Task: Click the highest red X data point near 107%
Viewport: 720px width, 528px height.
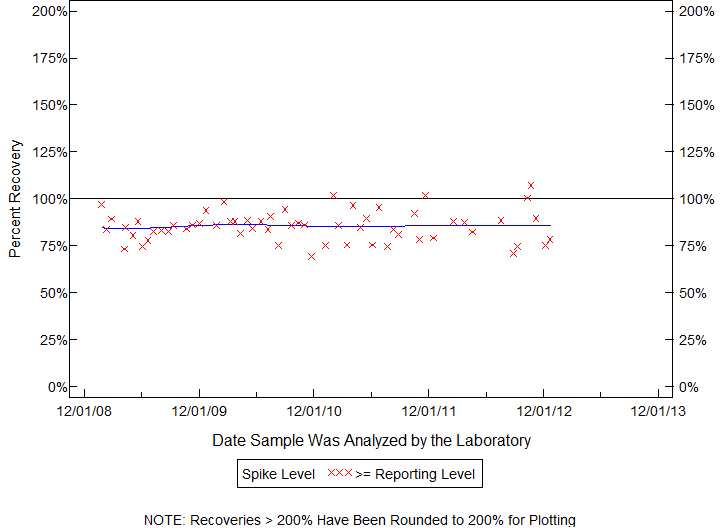Action: point(531,185)
